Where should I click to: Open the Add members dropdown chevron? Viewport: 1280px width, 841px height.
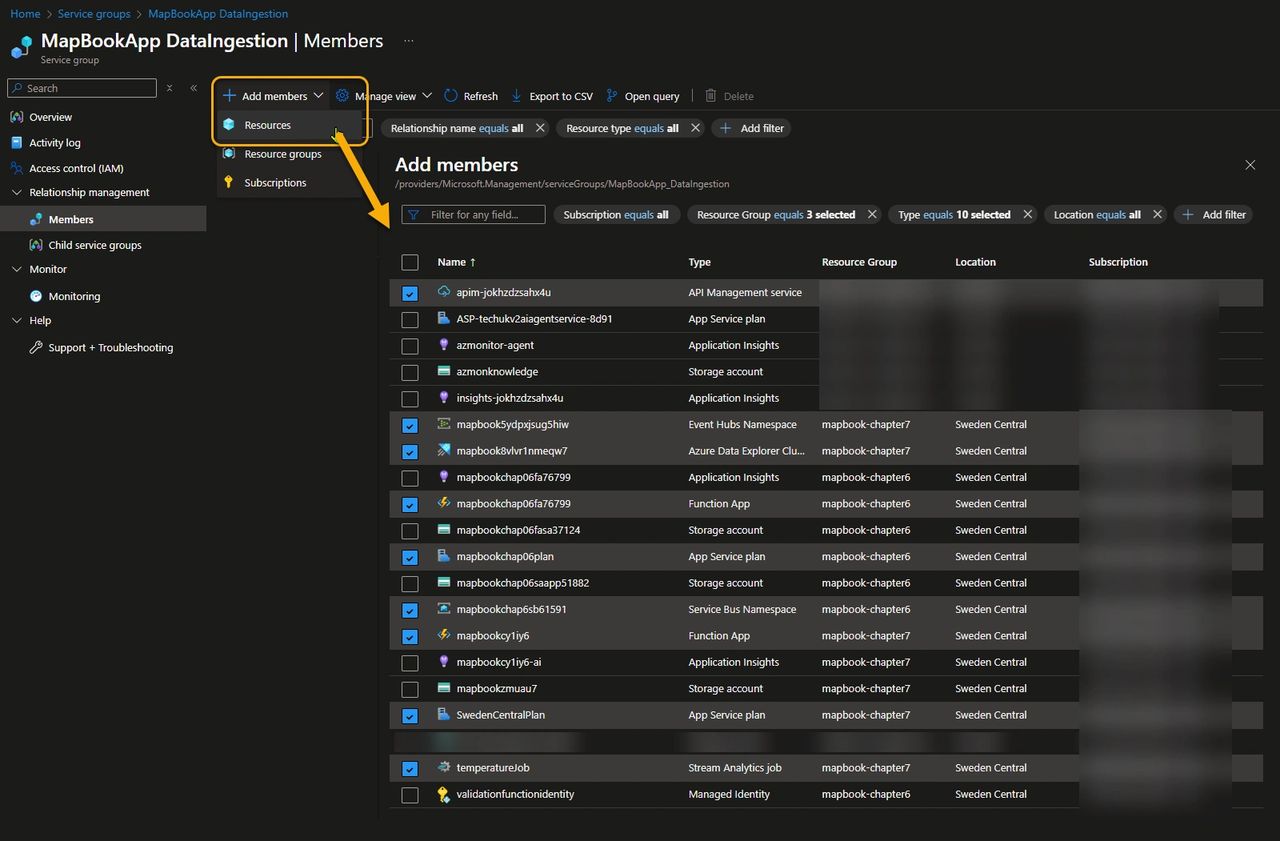319,95
